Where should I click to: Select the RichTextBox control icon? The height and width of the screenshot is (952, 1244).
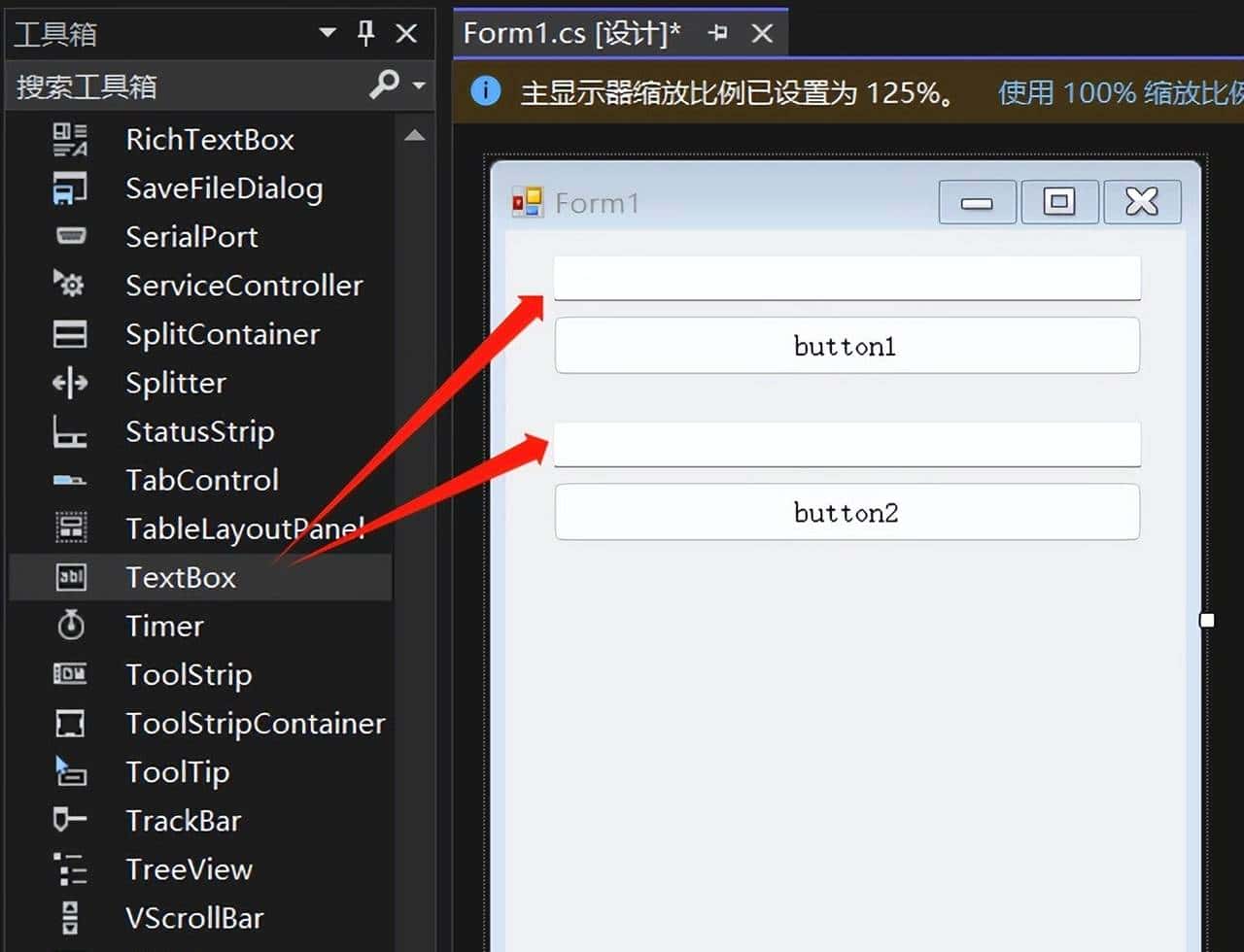click(70, 140)
